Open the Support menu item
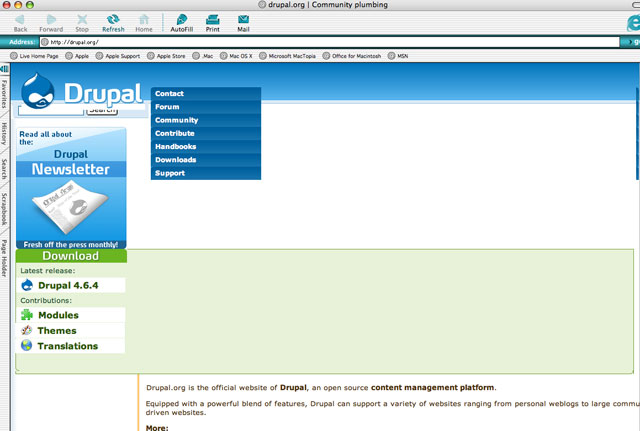The height and width of the screenshot is (431, 640). click(206, 173)
